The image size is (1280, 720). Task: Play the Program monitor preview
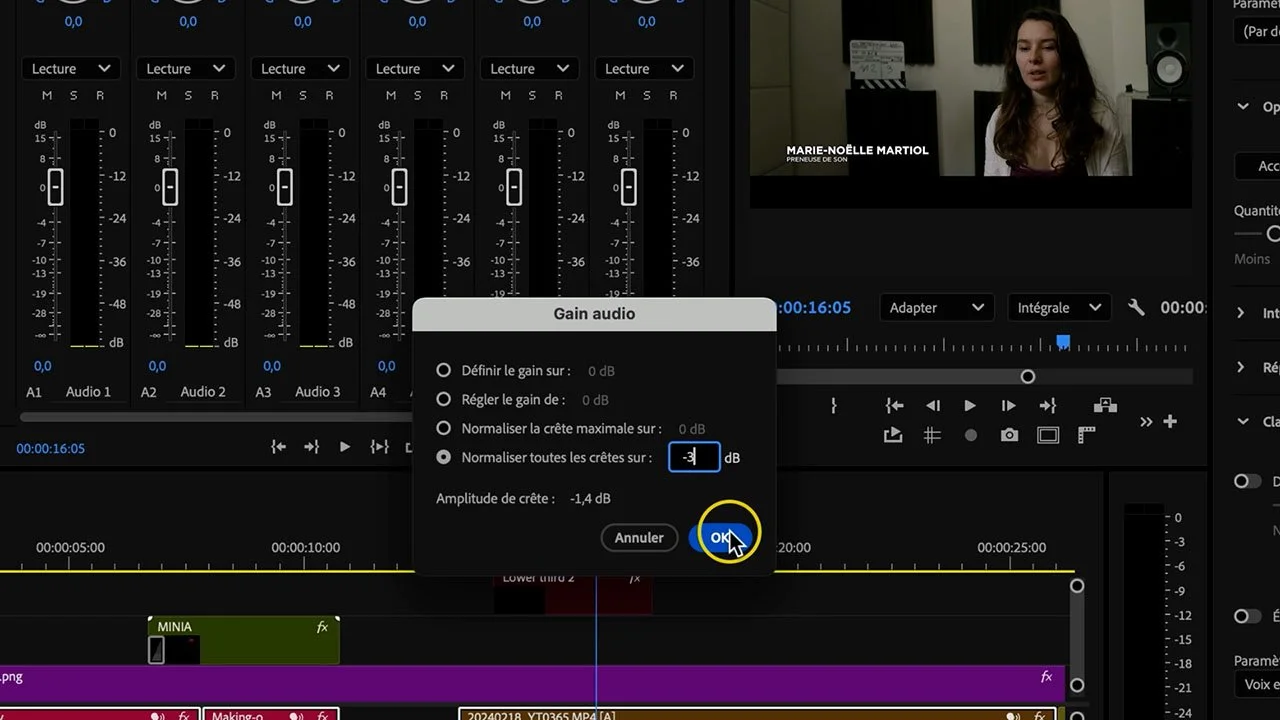pyautogui.click(x=969, y=405)
